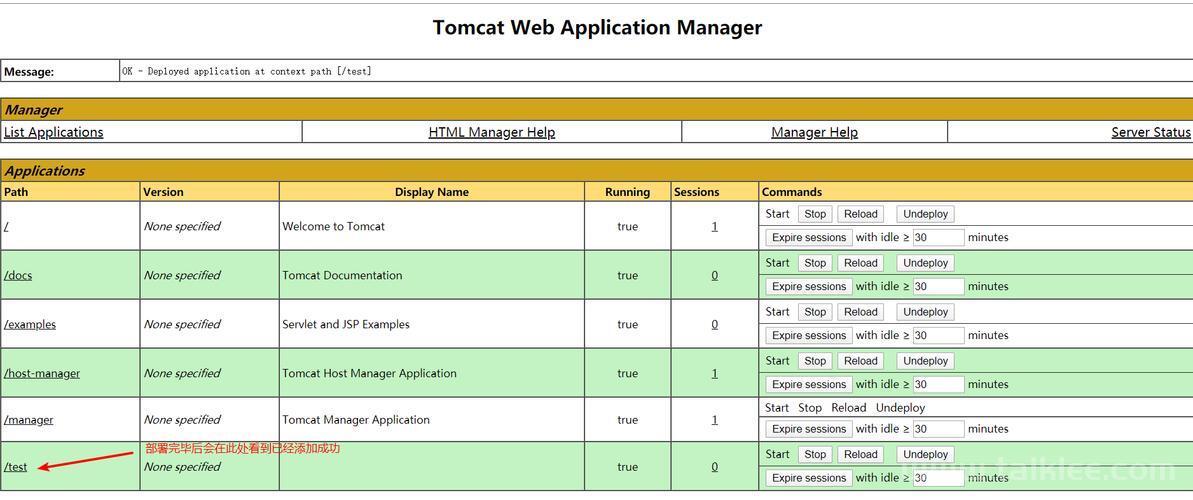This screenshot has width=1193, height=500.
Task: Open the Server Status link
Action: click(x=1151, y=132)
